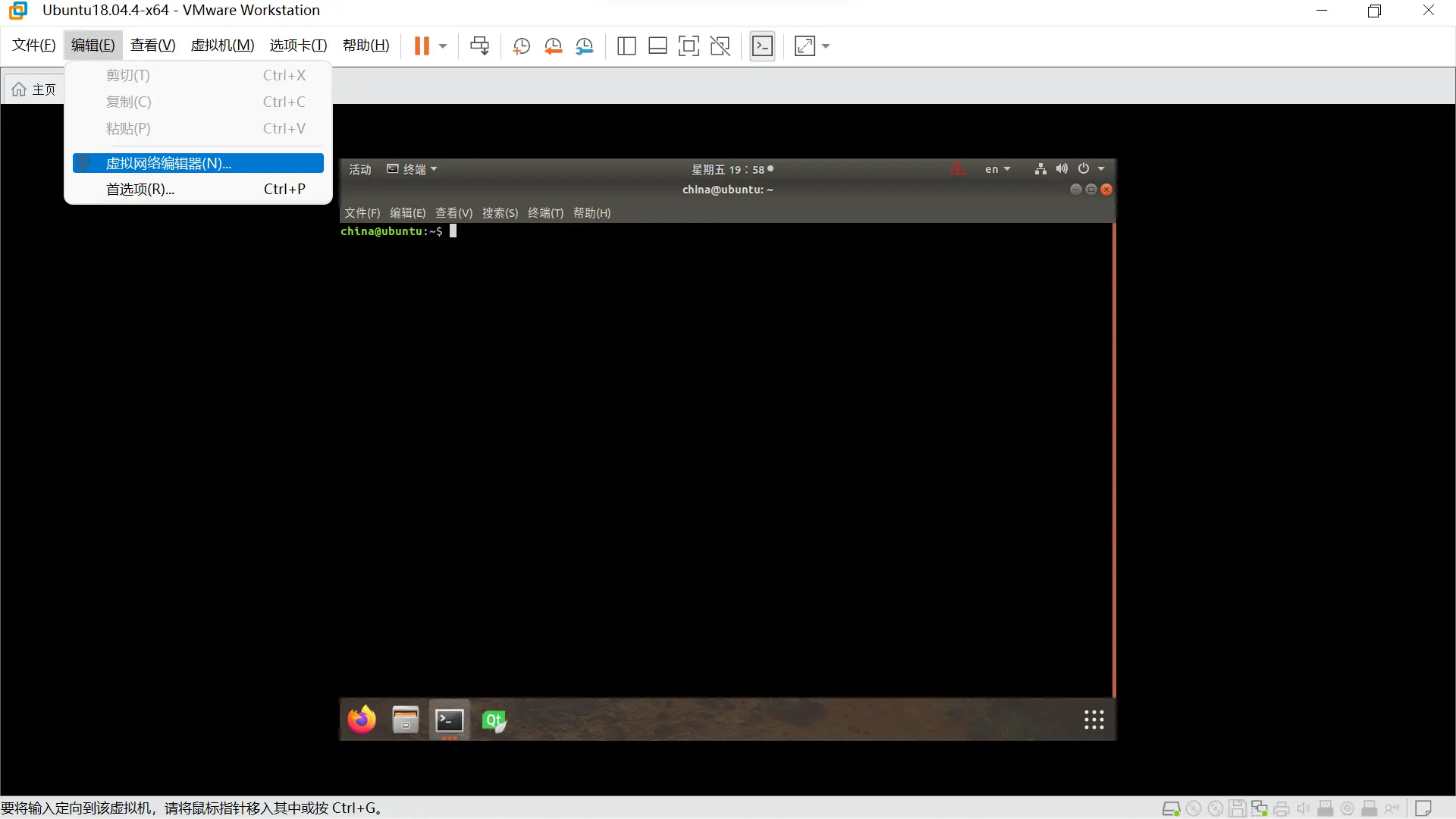Open the terminal's 文件(F) menu
The image size is (1456, 819).
(362, 213)
